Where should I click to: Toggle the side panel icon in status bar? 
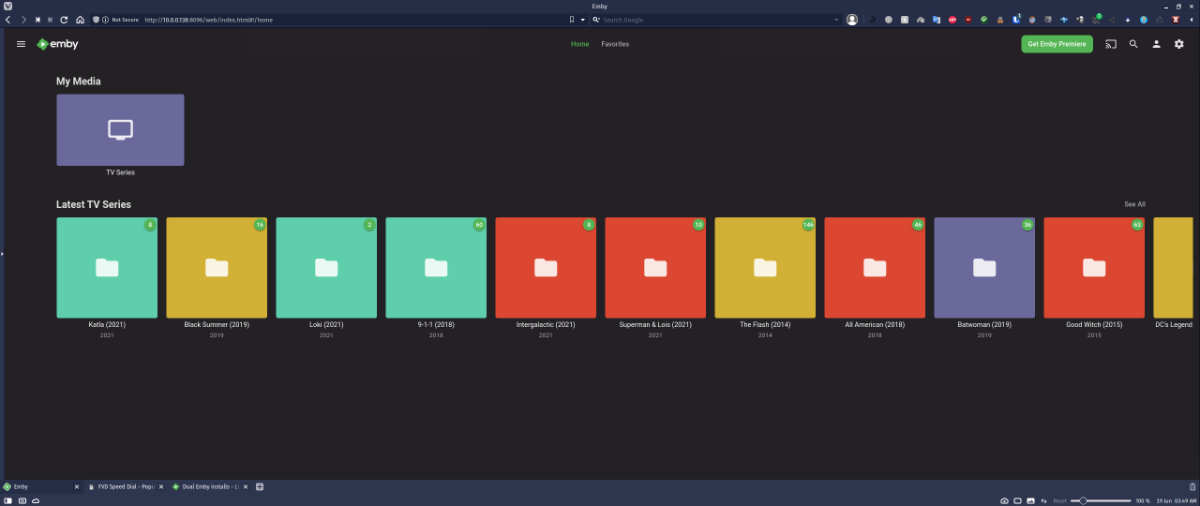click(x=8, y=500)
